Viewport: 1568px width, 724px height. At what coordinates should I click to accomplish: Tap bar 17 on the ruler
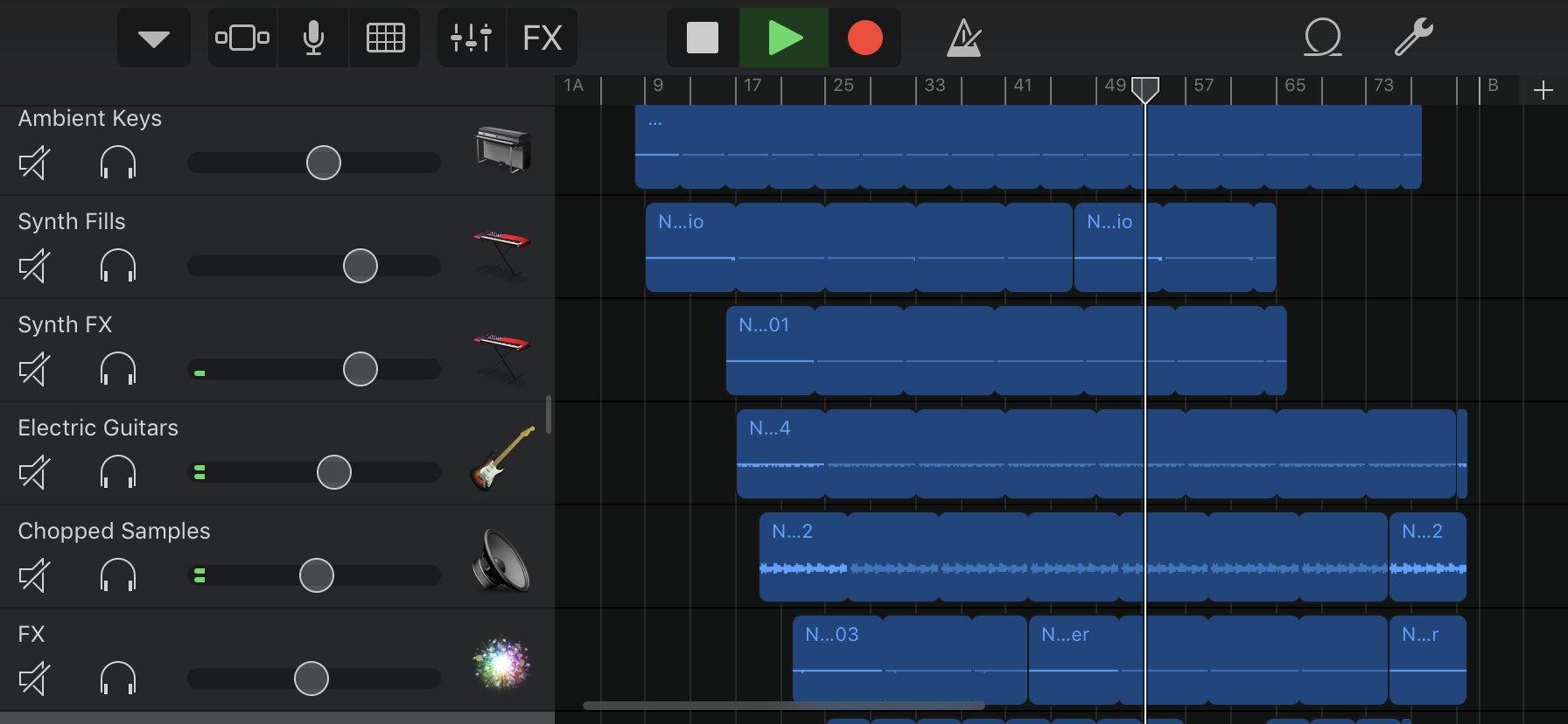pyautogui.click(x=752, y=86)
